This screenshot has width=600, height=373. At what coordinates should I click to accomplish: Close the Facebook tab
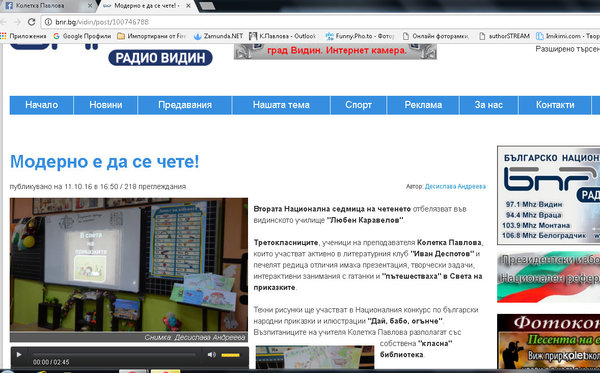[90, 6]
